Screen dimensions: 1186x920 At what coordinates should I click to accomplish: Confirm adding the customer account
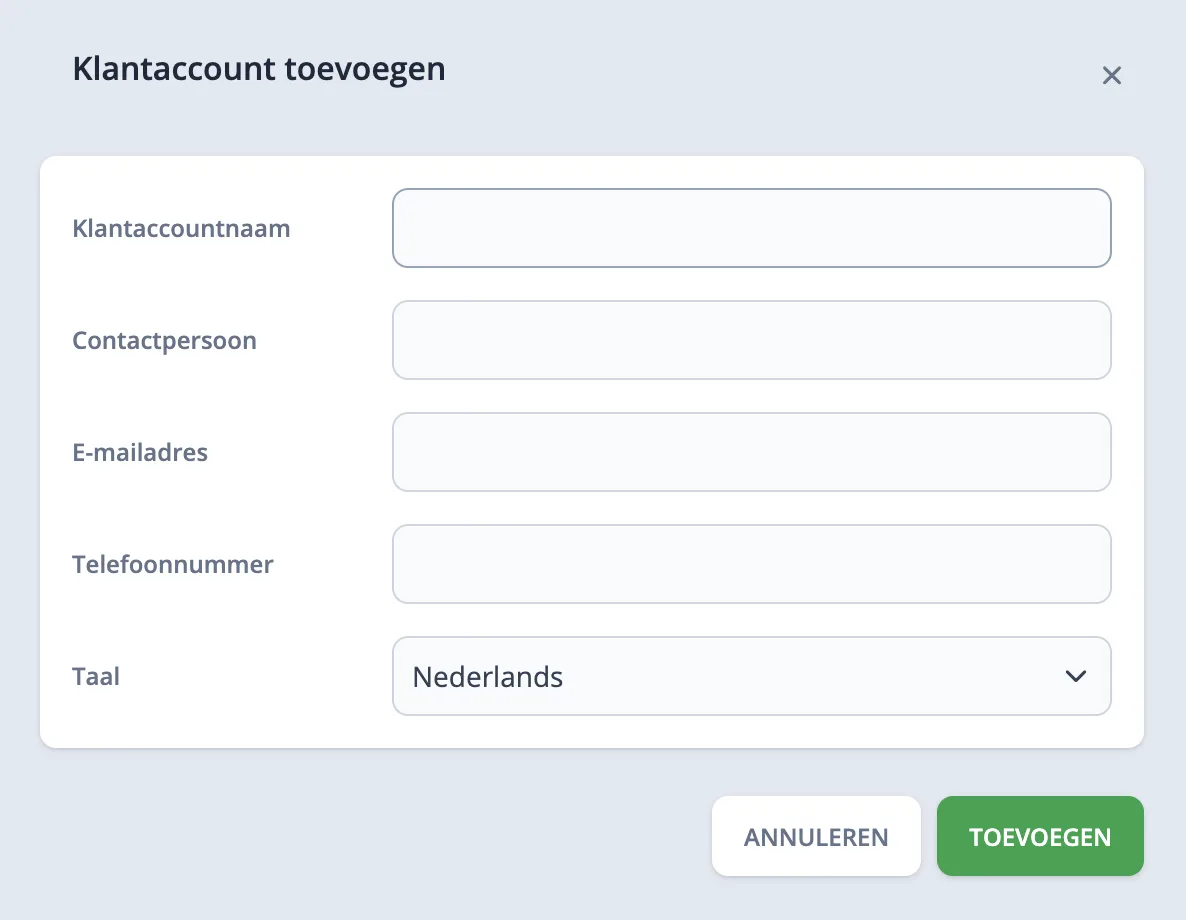1040,836
